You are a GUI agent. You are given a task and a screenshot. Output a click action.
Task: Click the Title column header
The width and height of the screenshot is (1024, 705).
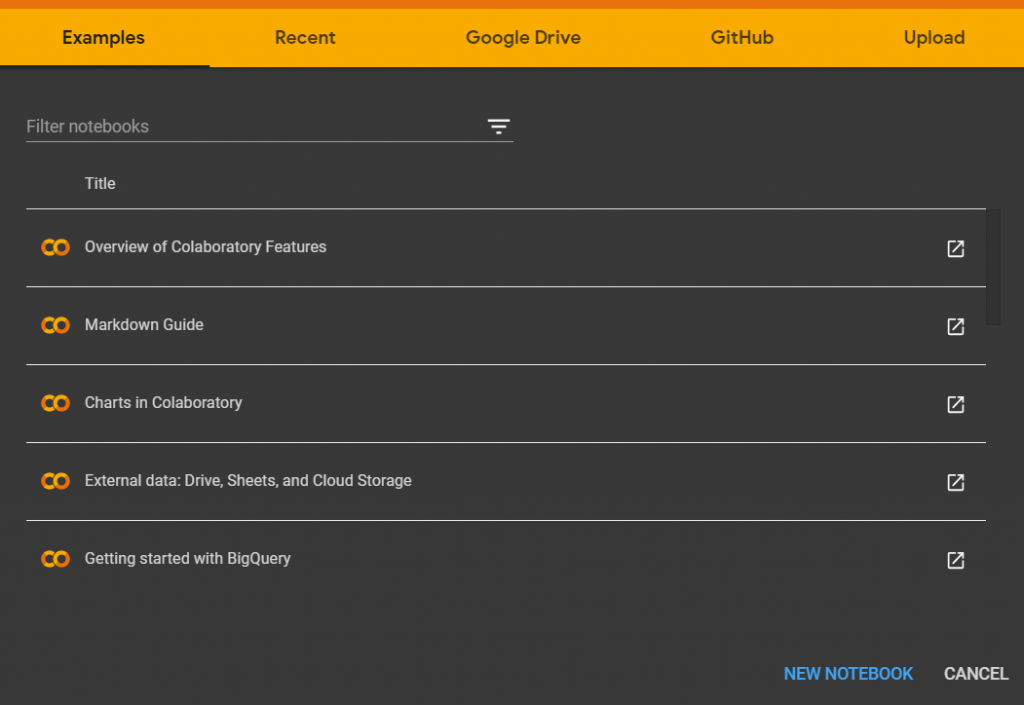100,183
